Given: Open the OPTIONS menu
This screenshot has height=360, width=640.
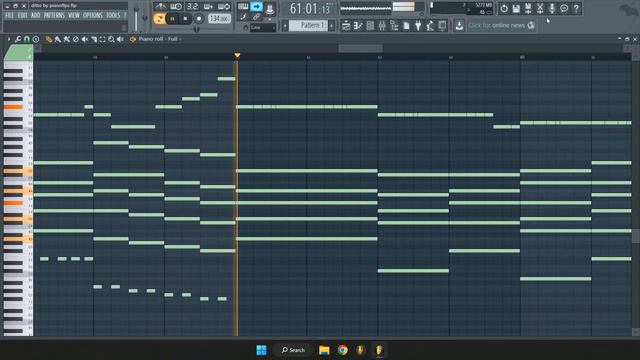Looking at the screenshot, I should (x=93, y=16).
